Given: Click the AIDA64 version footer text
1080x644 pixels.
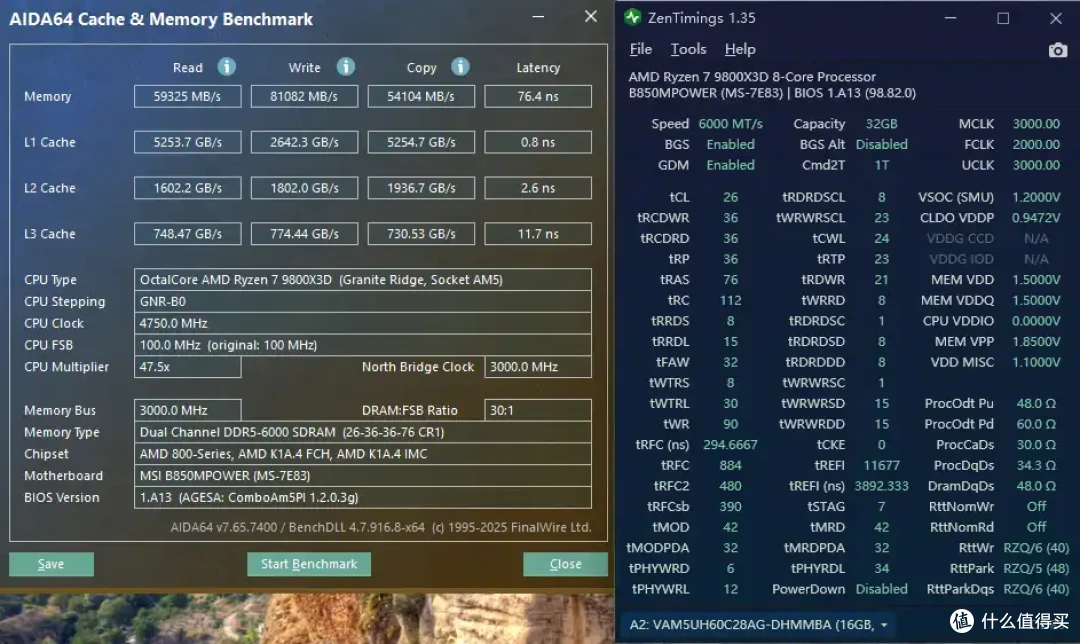Looking at the screenshot, I should click(381, 528).
